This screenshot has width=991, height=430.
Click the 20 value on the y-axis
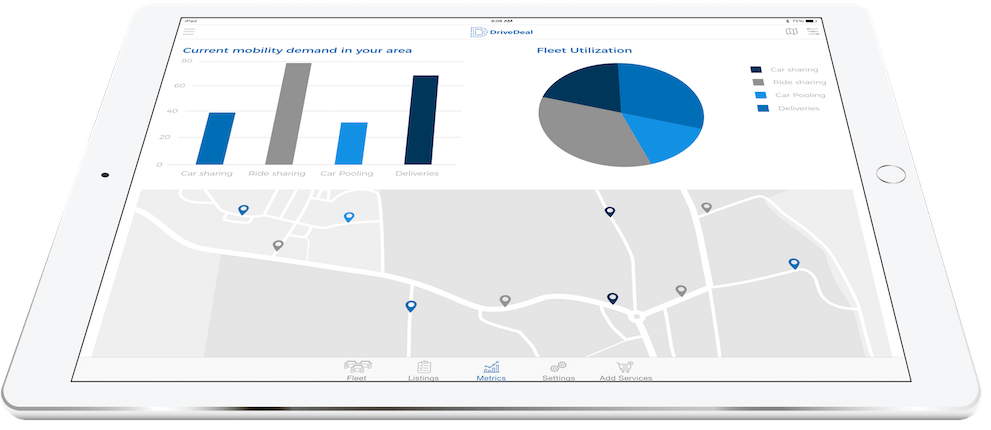164,137
